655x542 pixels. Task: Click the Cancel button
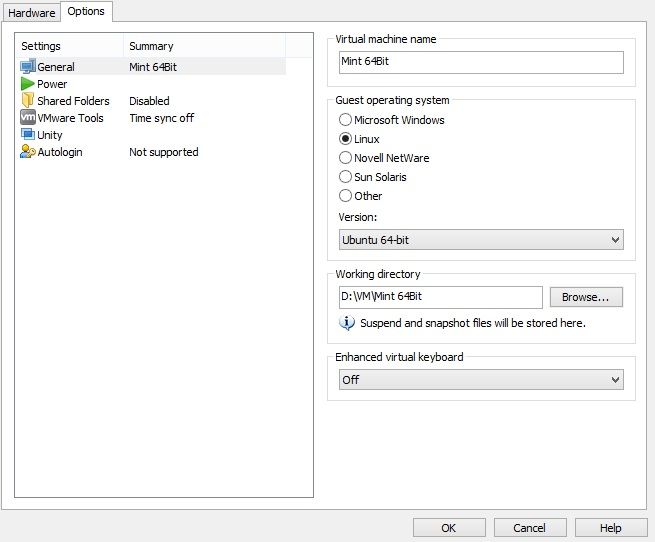pos(530,528)
